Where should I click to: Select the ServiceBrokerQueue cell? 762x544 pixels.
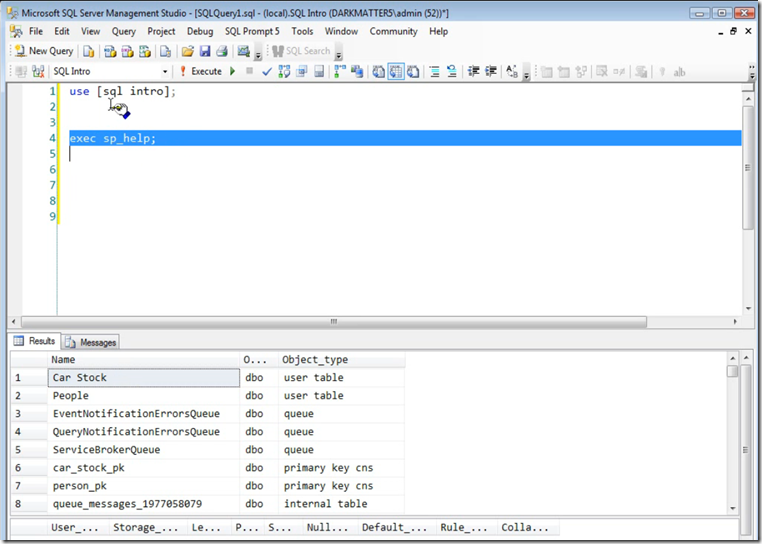coord(144,450)
